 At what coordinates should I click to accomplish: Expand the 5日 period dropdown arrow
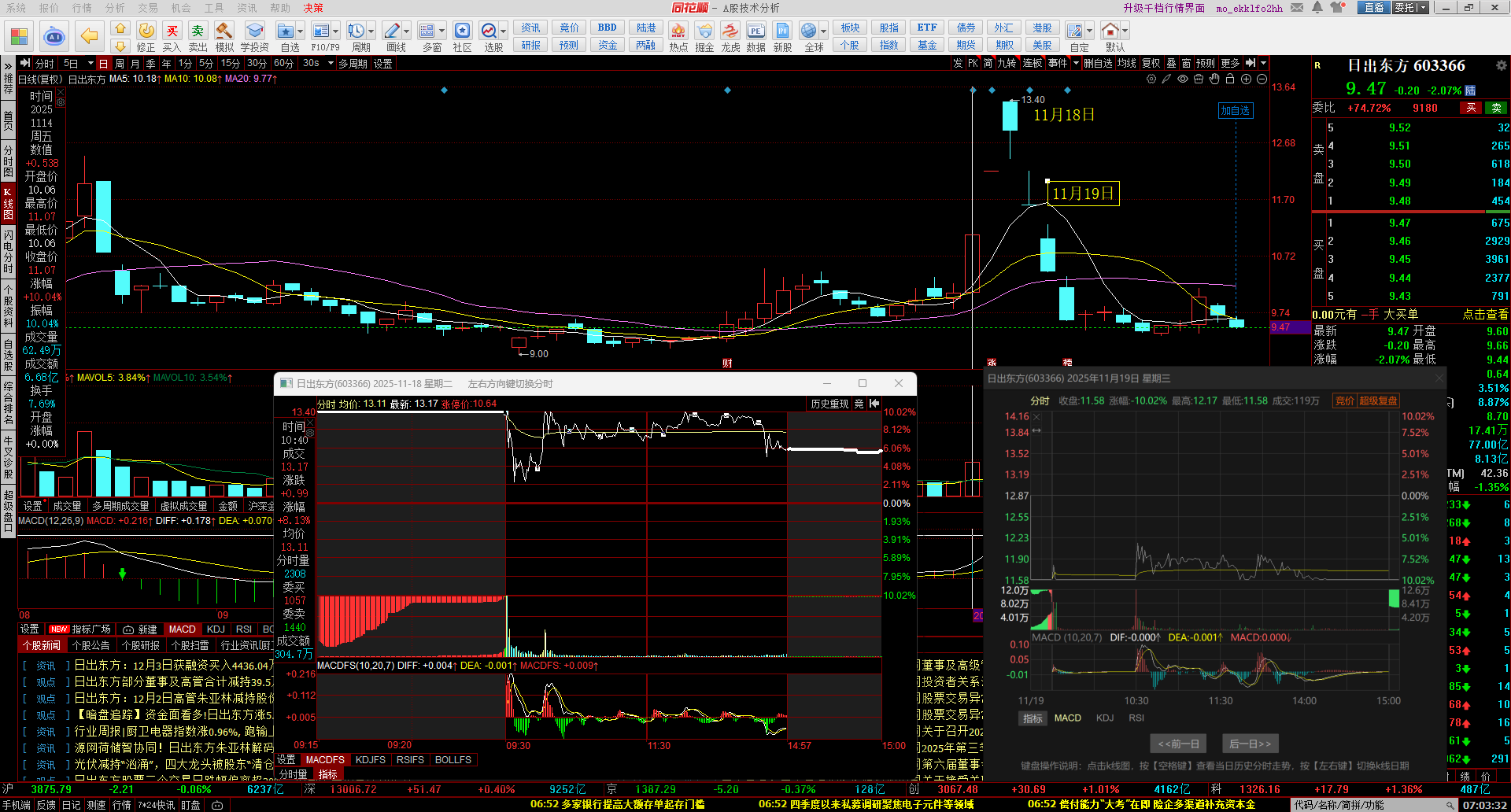91,63
